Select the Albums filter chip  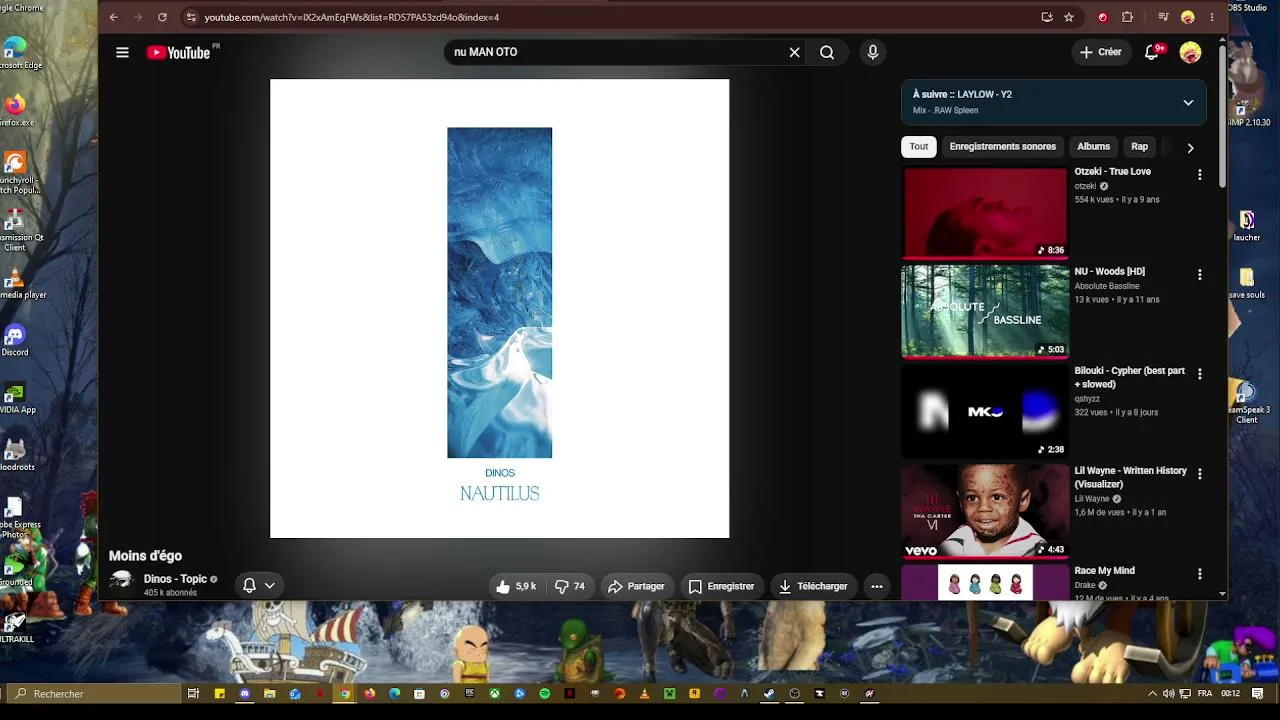tap(1094, 147)
